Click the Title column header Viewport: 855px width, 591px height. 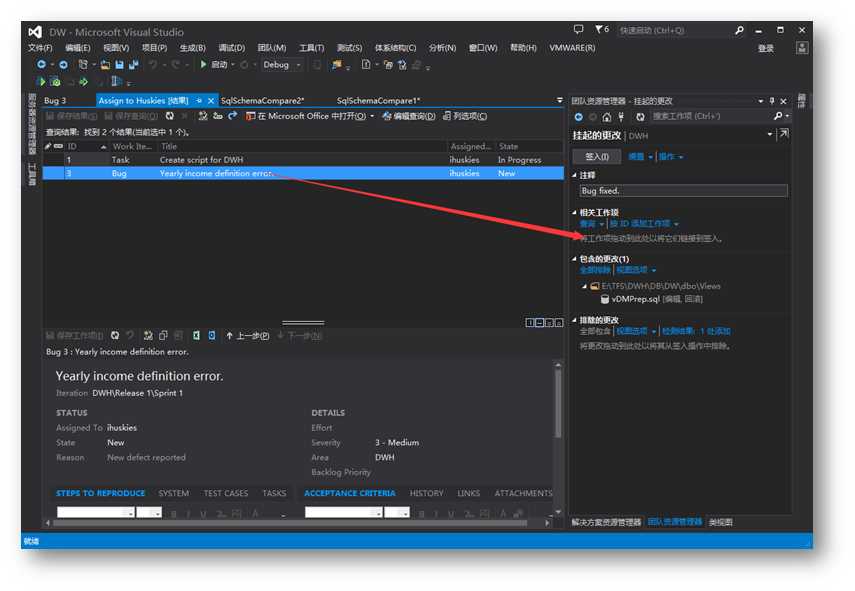pos(302,147)
